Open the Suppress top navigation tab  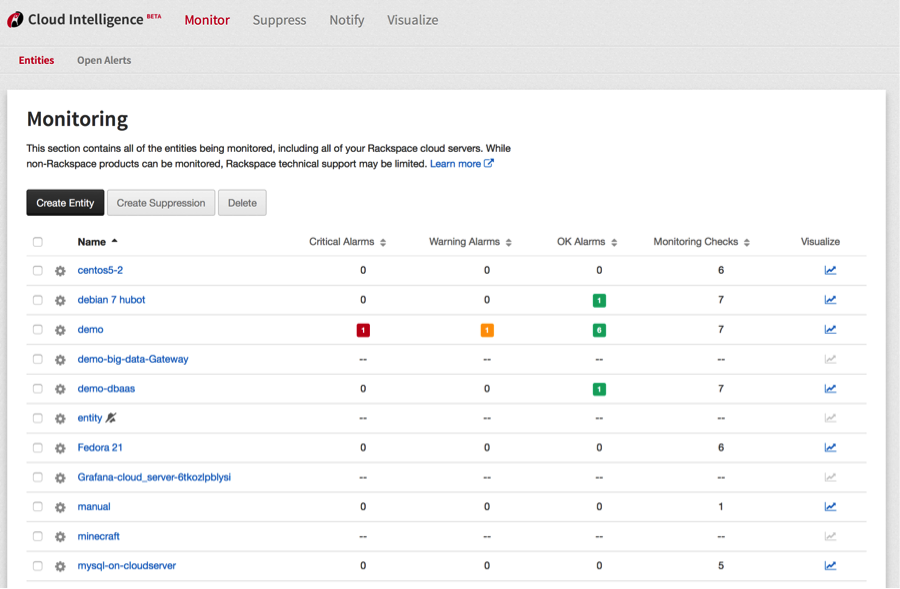click(x=280, y=20)
